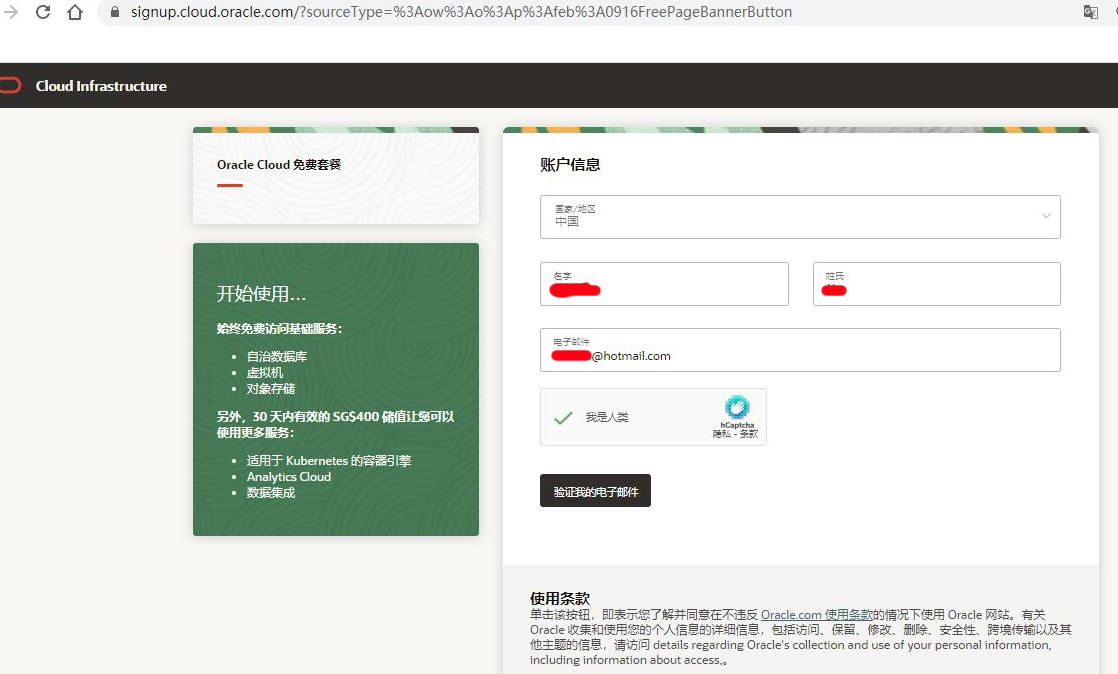Click the 开始使用… heading
This screenshot has height=674, width=1118.
[x=261, y=293]
